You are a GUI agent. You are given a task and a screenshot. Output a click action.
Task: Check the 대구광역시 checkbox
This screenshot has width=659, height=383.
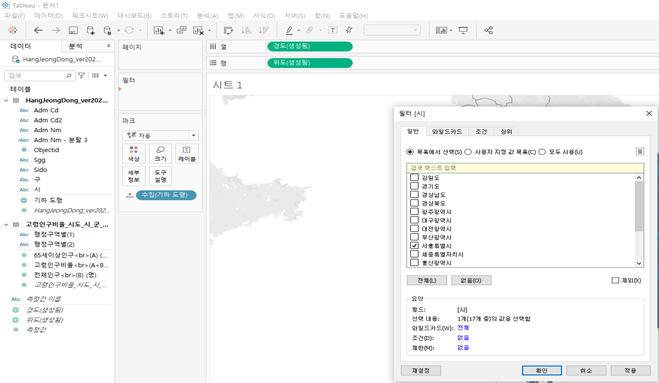(x=414, y=220)
